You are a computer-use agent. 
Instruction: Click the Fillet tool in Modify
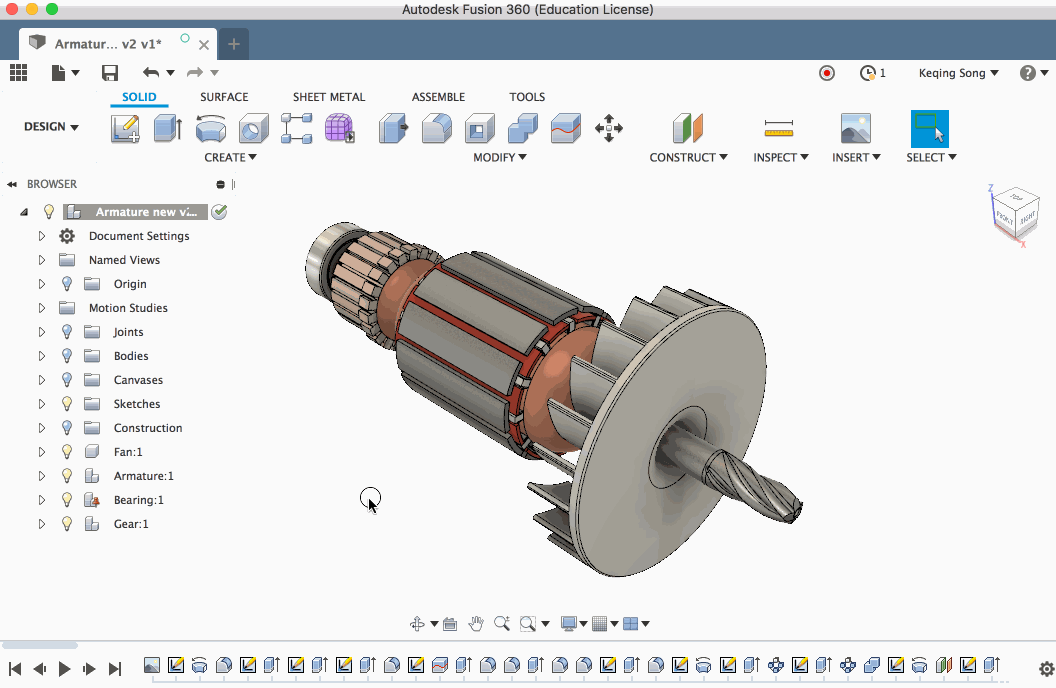pos(436,128)
